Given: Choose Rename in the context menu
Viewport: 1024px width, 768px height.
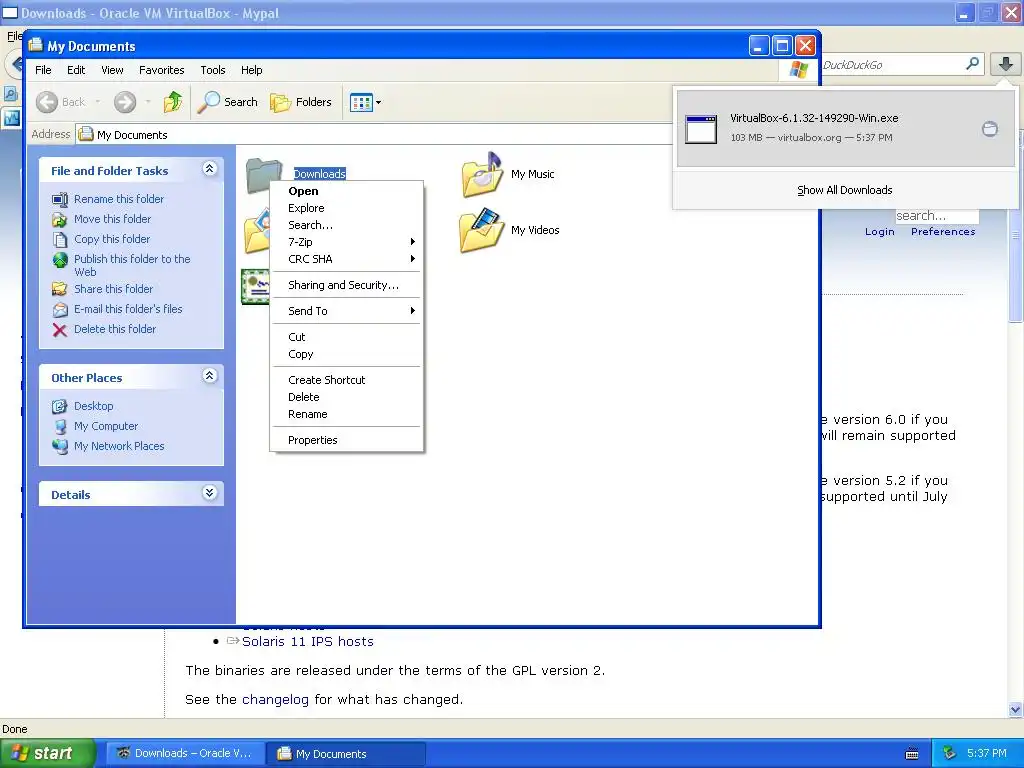Looking at the screenshot, I should coord(347,415).
